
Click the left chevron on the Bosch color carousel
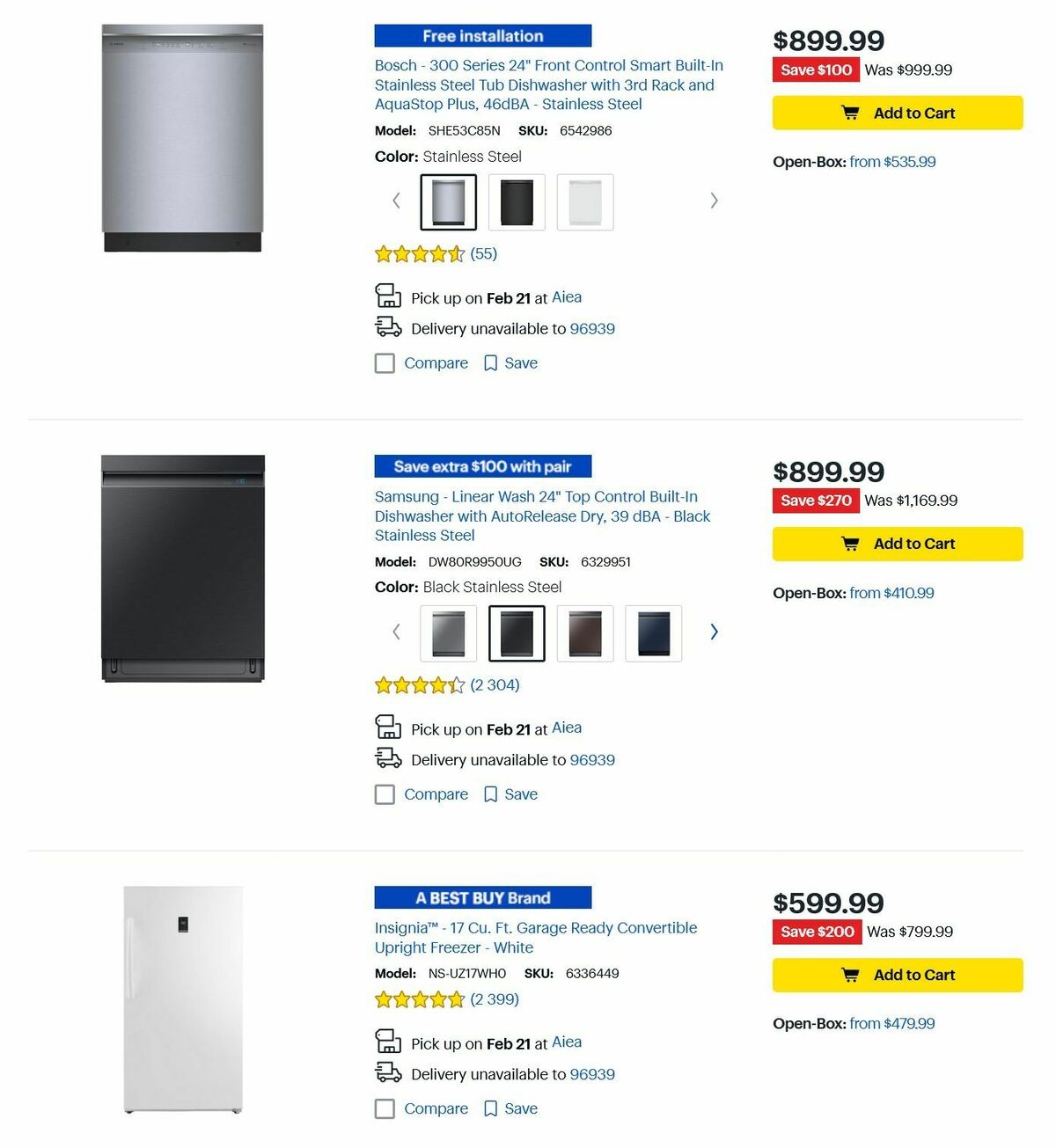pos(395,201)
